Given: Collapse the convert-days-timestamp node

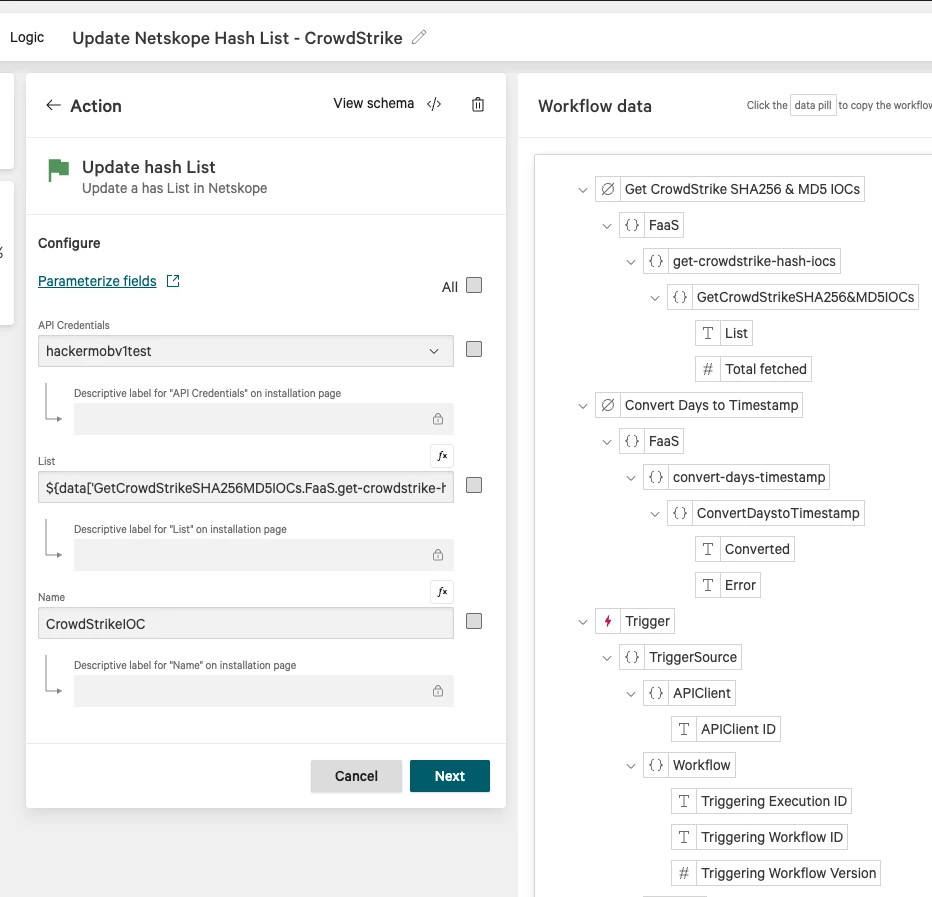Looking at the screenshot, I should [631, 477].
